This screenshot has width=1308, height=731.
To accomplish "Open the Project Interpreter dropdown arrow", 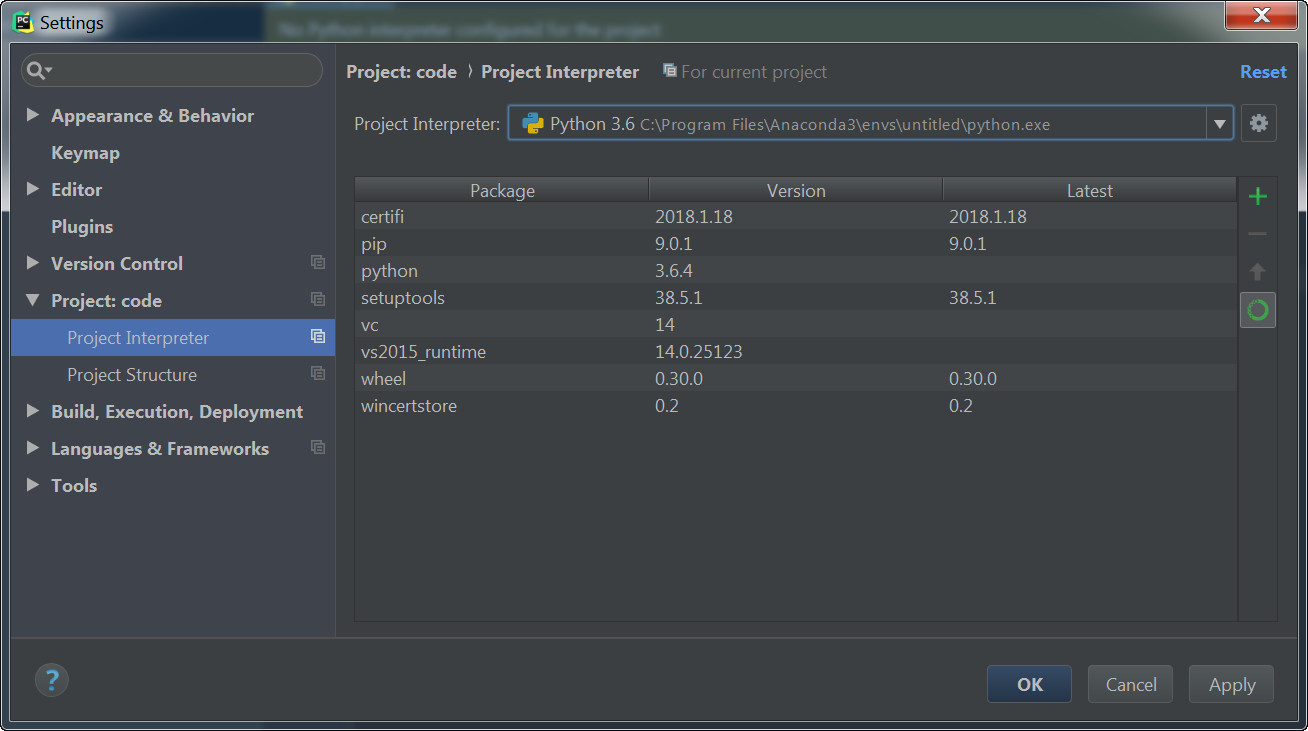I will [1219, 125].
